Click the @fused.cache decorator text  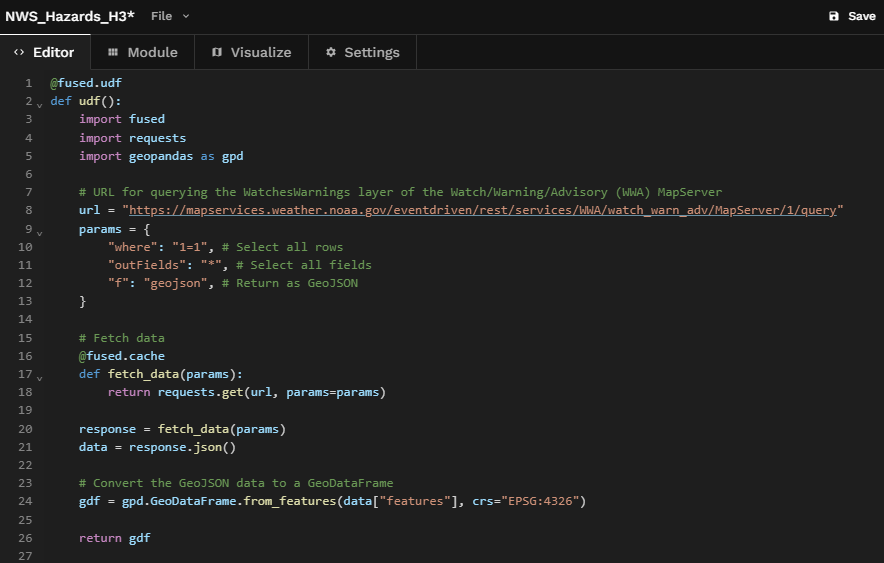click(121, 356)
